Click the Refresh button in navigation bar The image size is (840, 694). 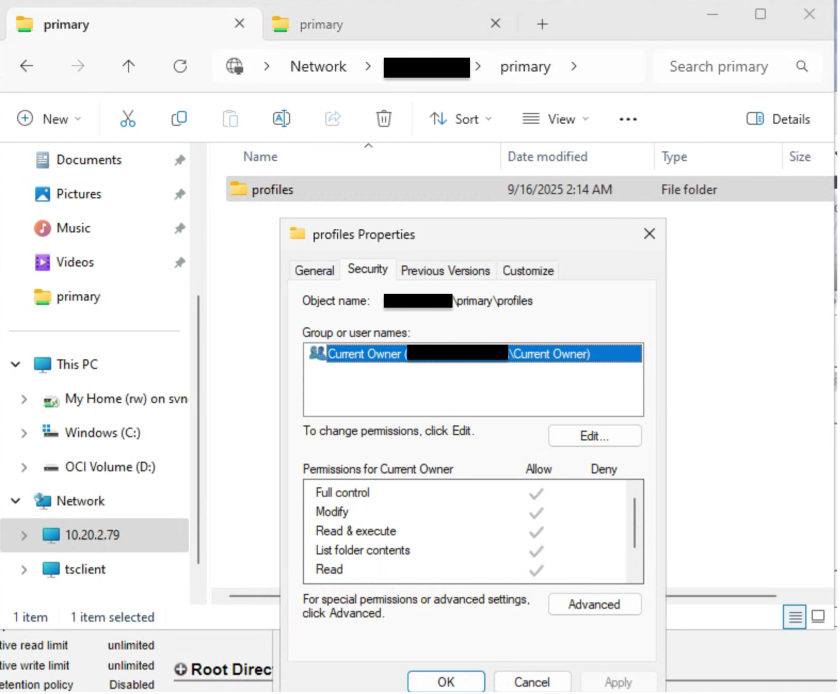click(180, 67)
